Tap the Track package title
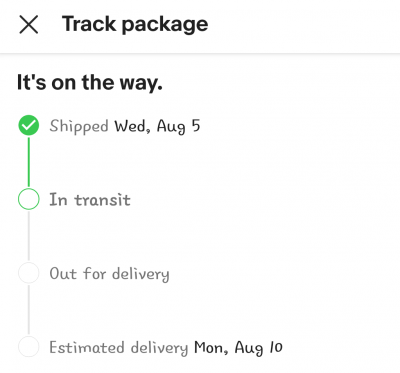 pyautogui.click(x=135, y=24)
